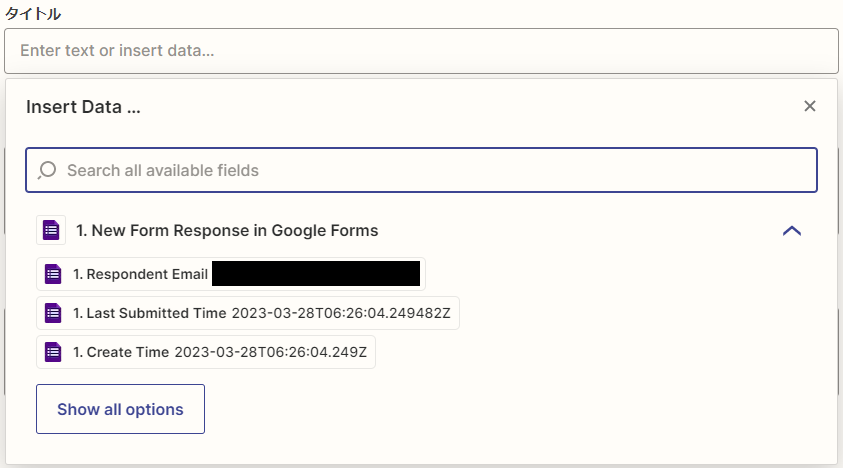Collapse the New Form Response section chevron

[791, 231]
